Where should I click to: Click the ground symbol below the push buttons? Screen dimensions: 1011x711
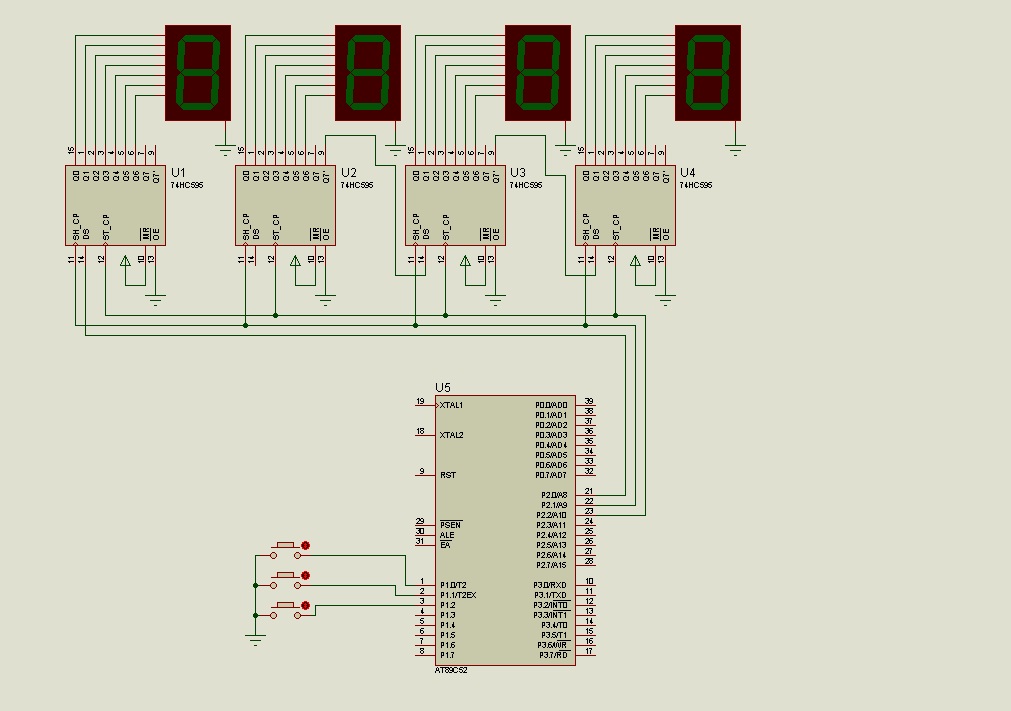(255, 640)
